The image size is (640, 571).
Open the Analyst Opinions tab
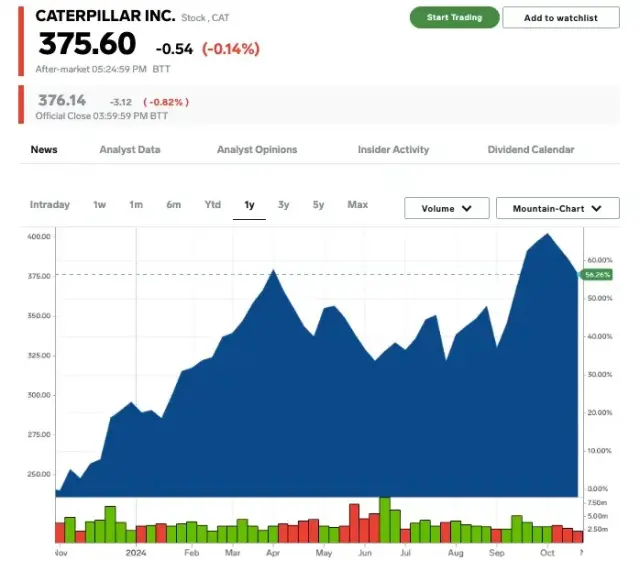pos(257,149)
